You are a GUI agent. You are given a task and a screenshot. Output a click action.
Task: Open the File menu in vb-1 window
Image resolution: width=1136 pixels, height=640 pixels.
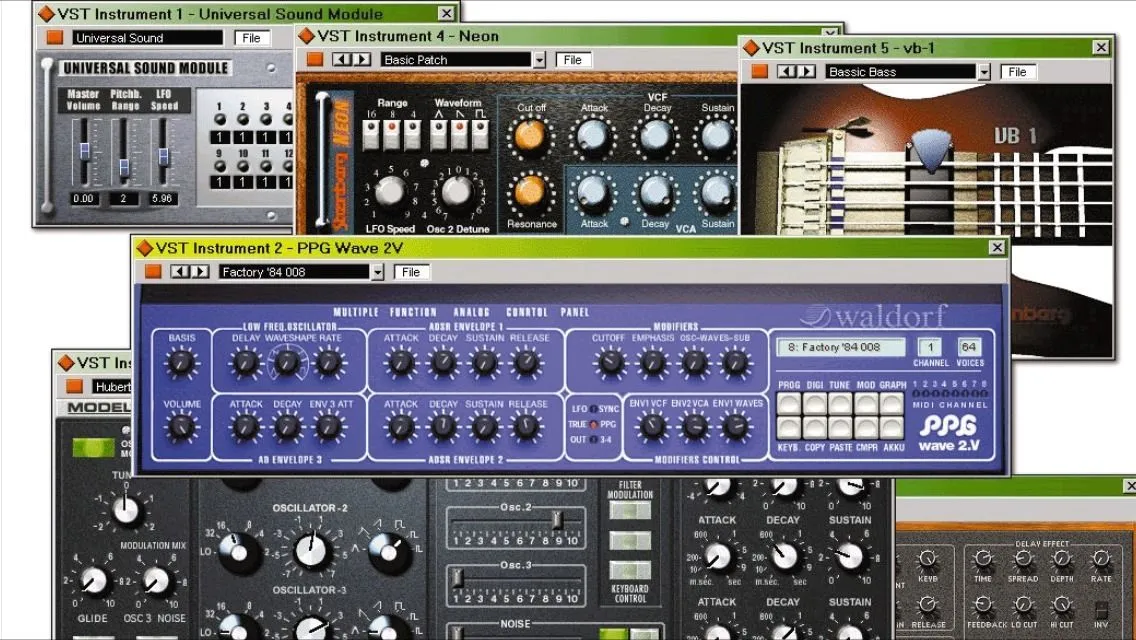pyautogui.click(x=1018, y=72)
